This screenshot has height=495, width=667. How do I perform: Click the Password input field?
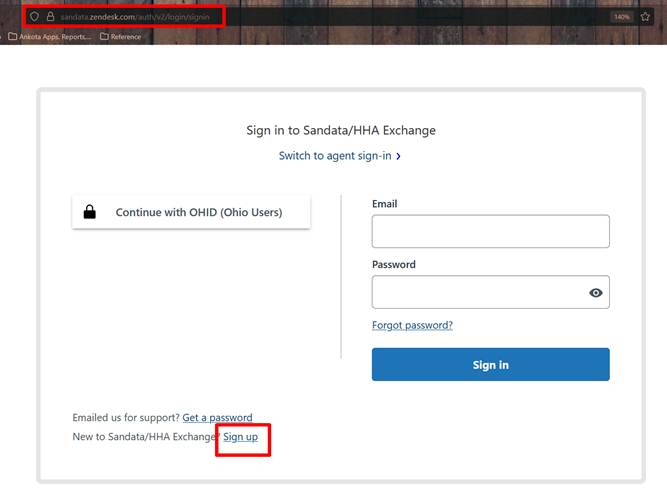[x=480, y=292]
